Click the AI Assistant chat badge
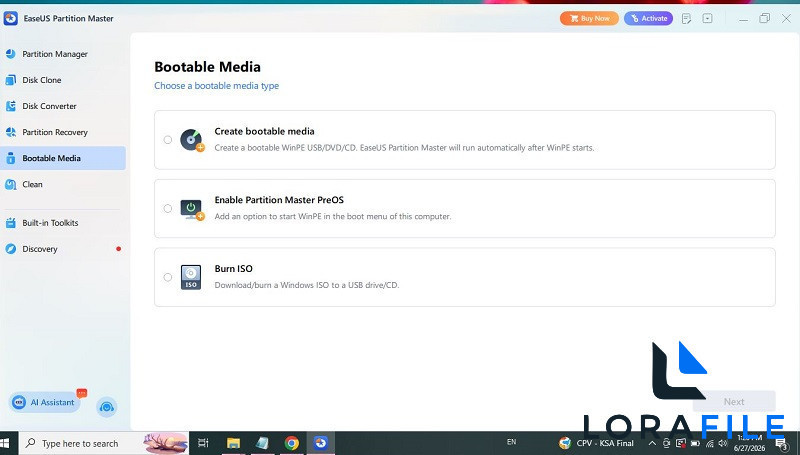Screen dimensions: 800x455 pyautogui.click(x=82, y=393)
